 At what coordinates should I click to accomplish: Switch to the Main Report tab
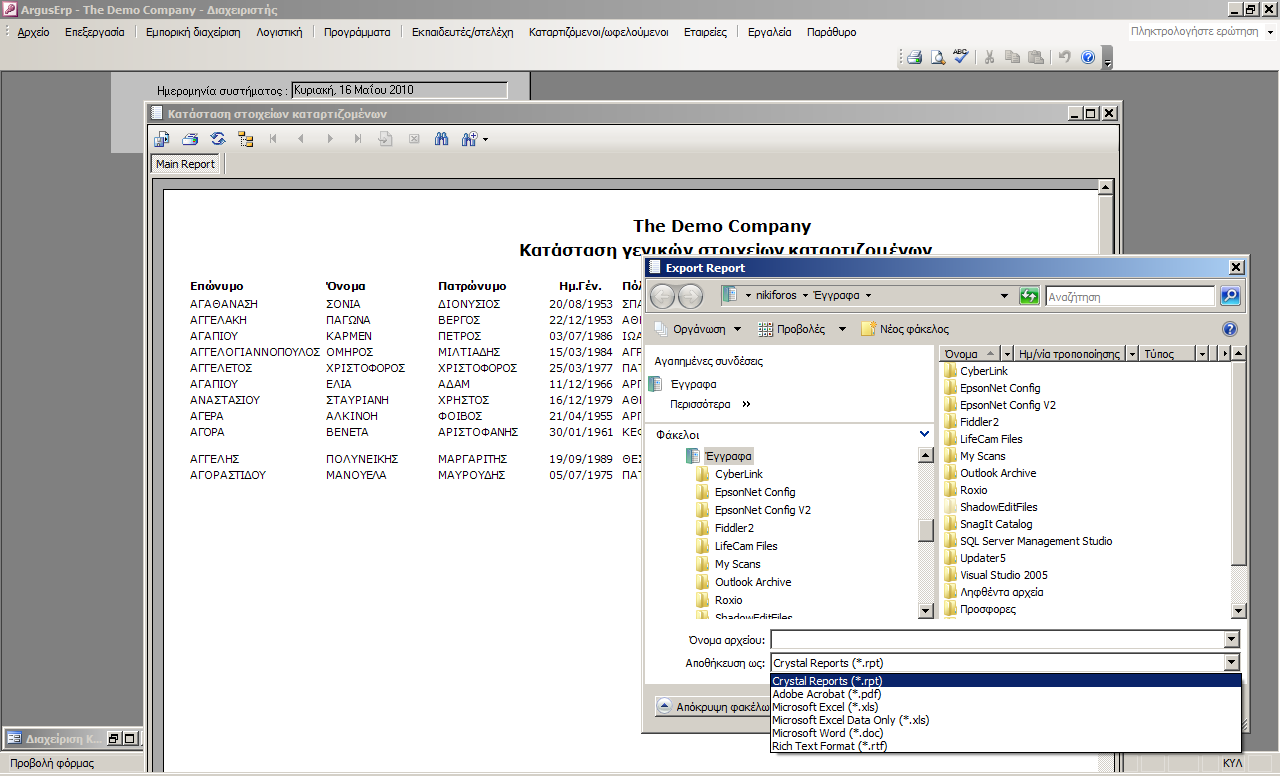(x=185, y=164)
